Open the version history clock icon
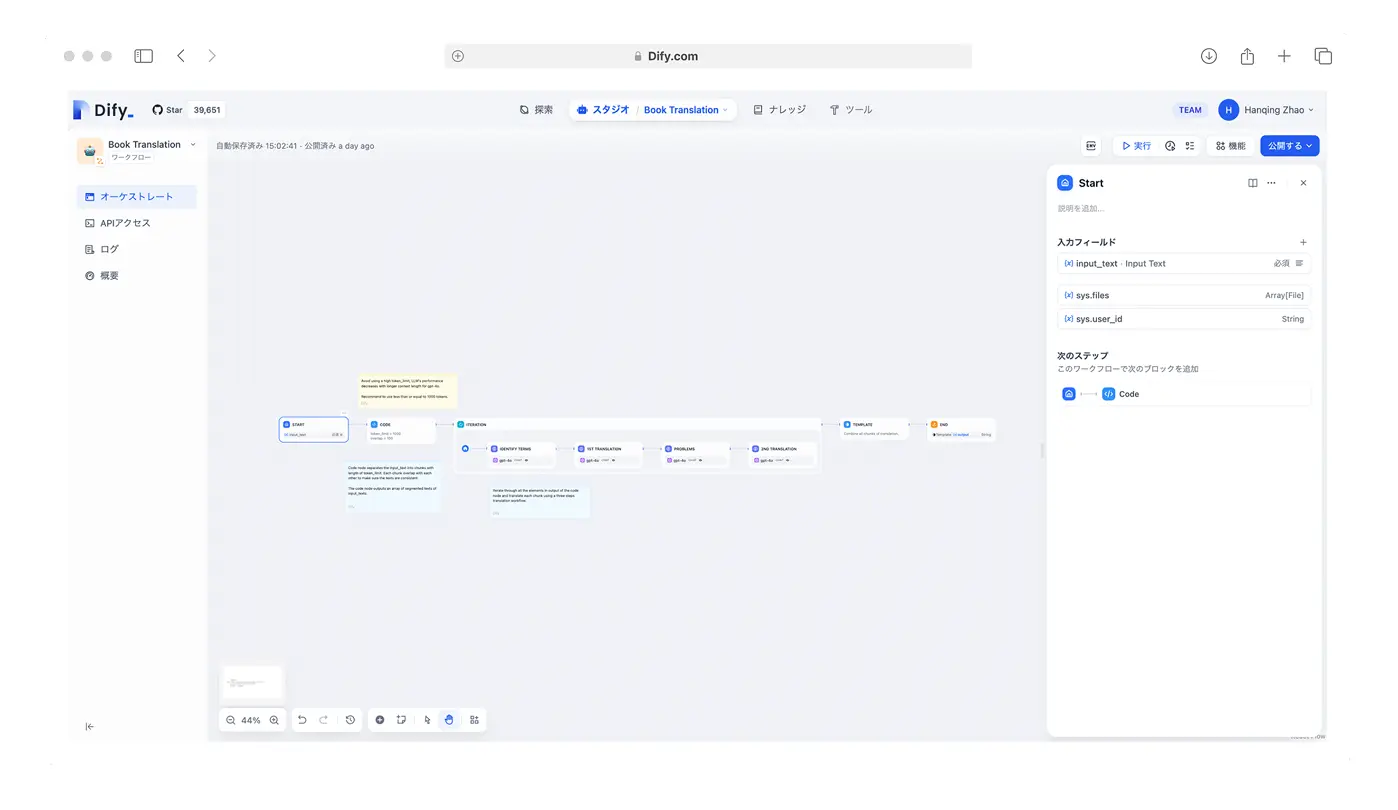The image size is (1398, 810). pyautogui.click(x=350, y=720)
